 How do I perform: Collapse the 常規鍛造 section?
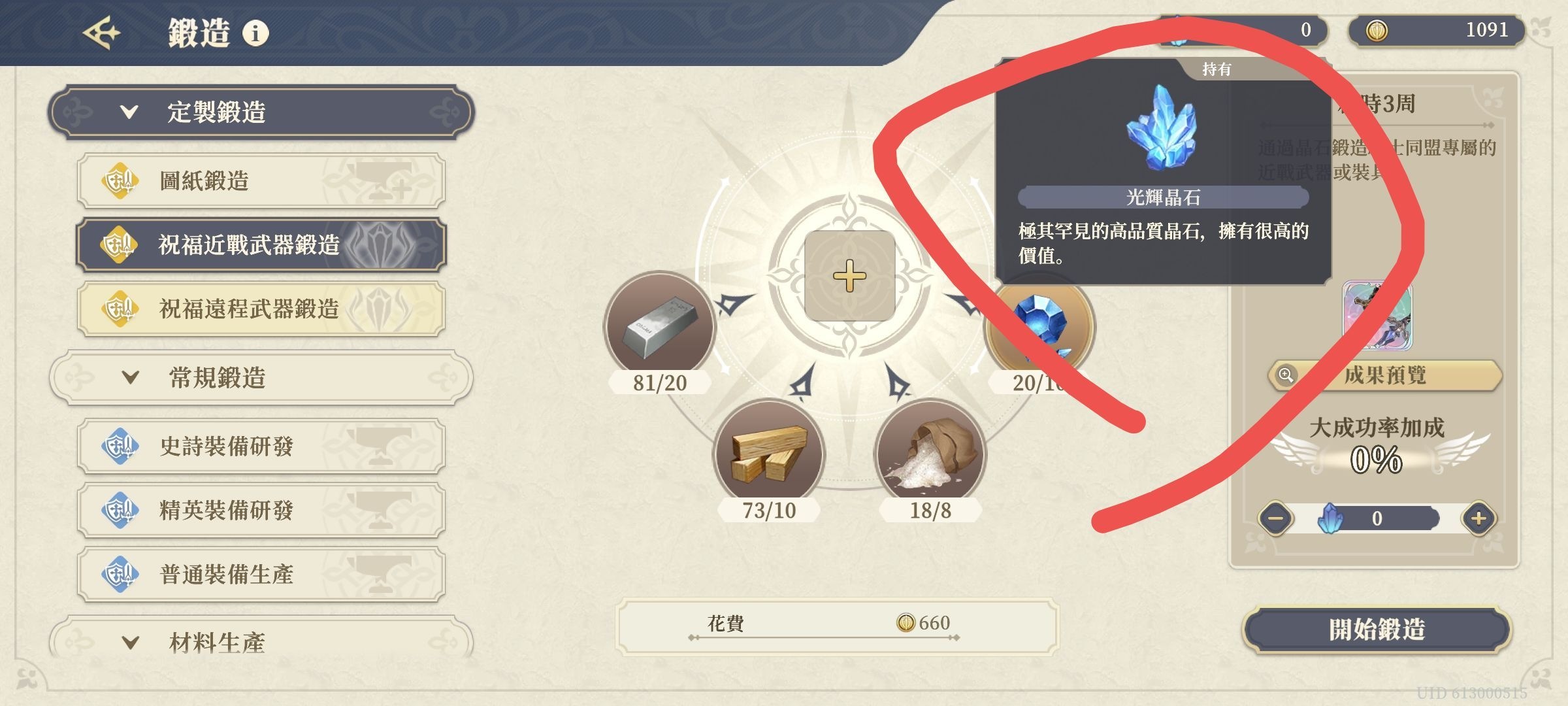click(x=261, y=377)
